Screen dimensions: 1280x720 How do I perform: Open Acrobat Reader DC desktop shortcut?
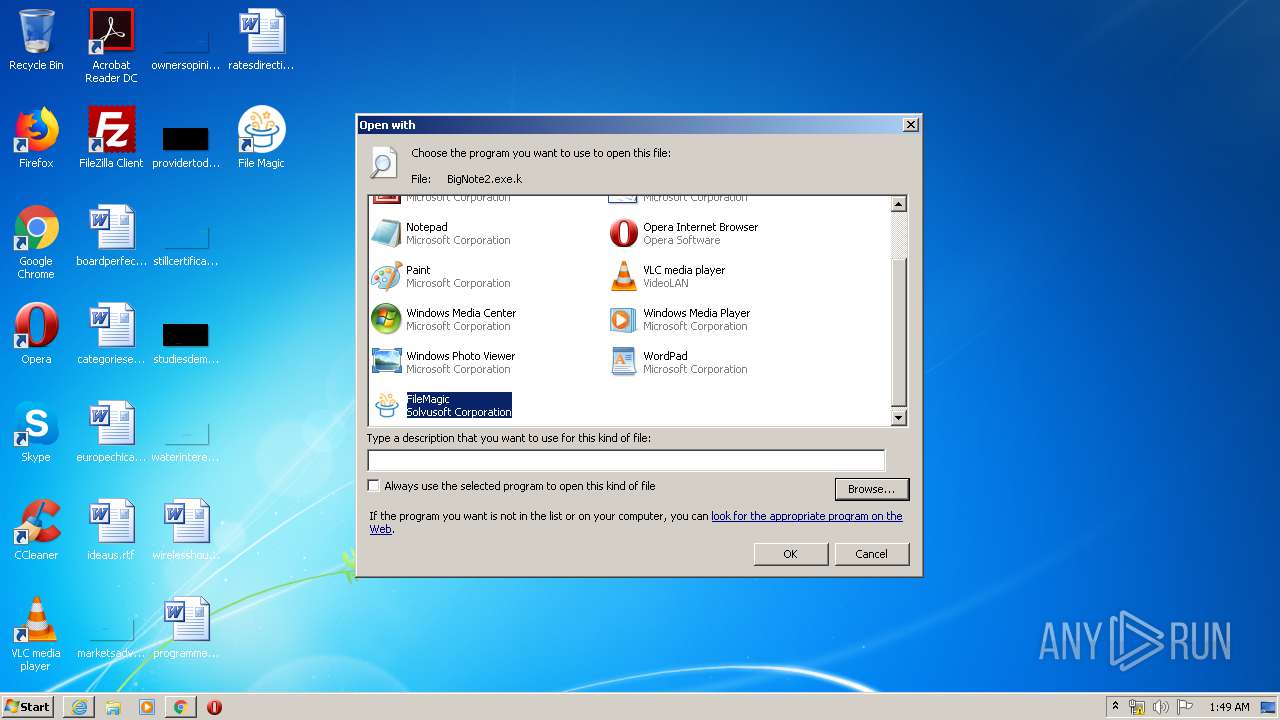[x=111, y=46]
